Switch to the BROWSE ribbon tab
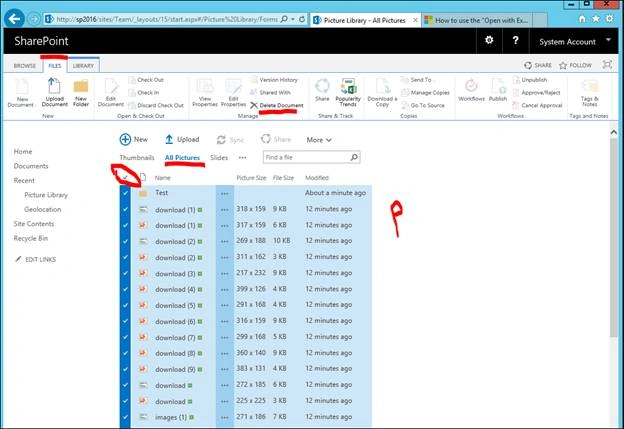The width and height of the screenshot is (624, 429). 25,66
